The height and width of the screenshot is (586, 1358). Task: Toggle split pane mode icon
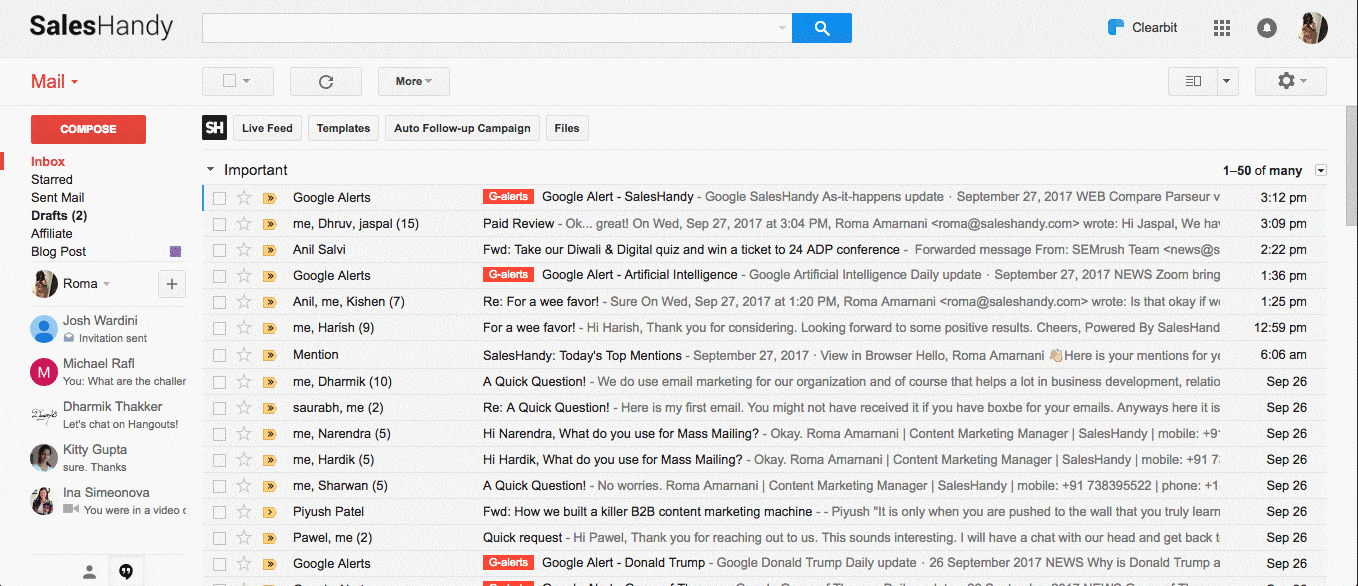pos(1192,81)
